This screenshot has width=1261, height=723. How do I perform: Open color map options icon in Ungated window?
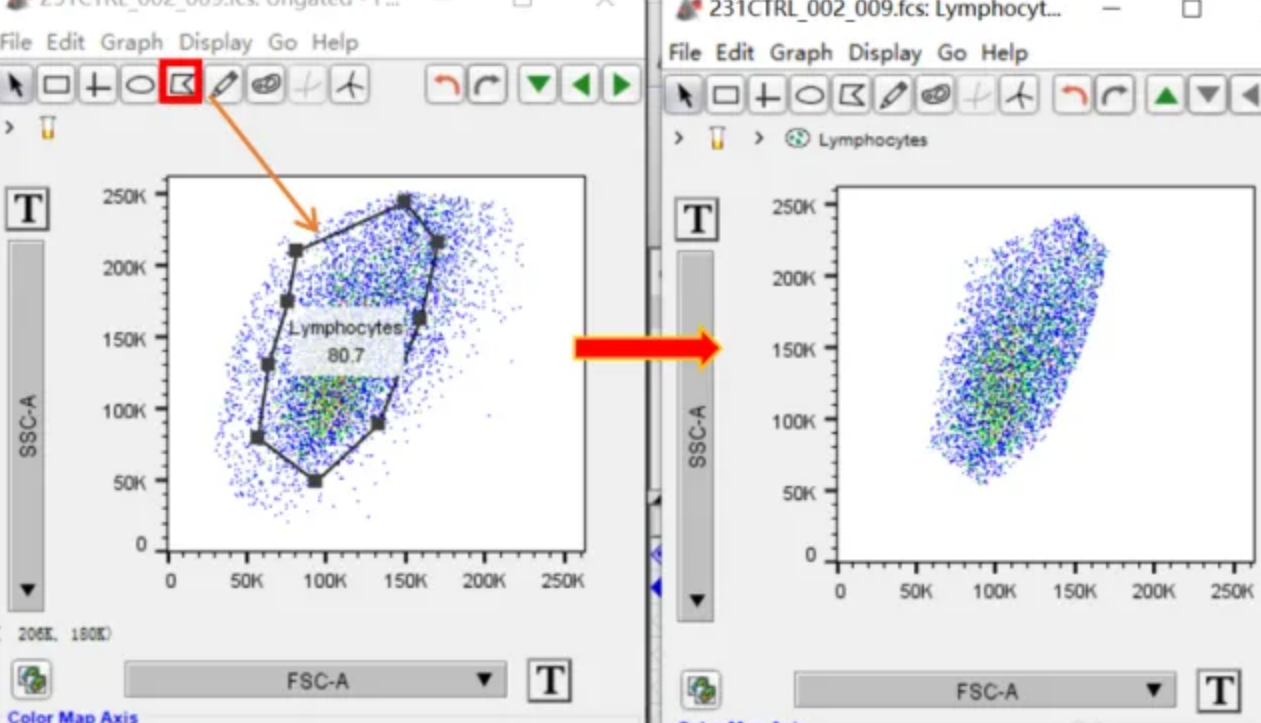(33, 682)
